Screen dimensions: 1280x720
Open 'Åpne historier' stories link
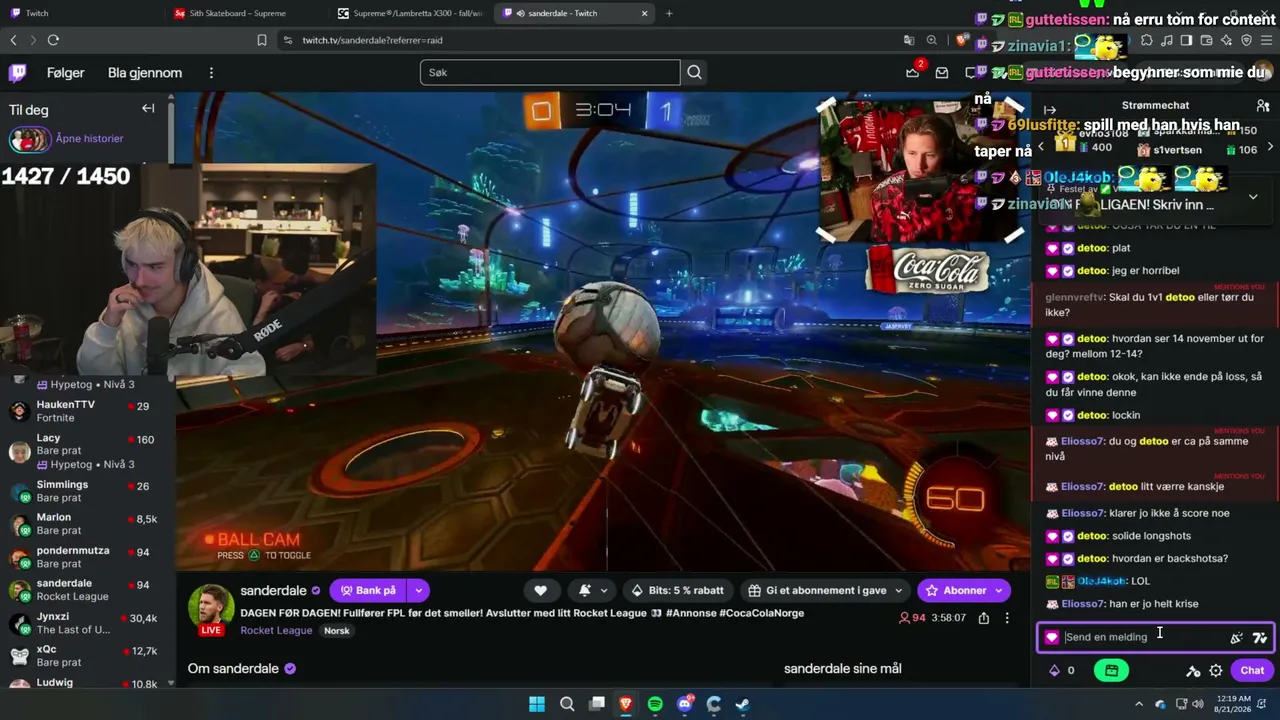[89, 139]
